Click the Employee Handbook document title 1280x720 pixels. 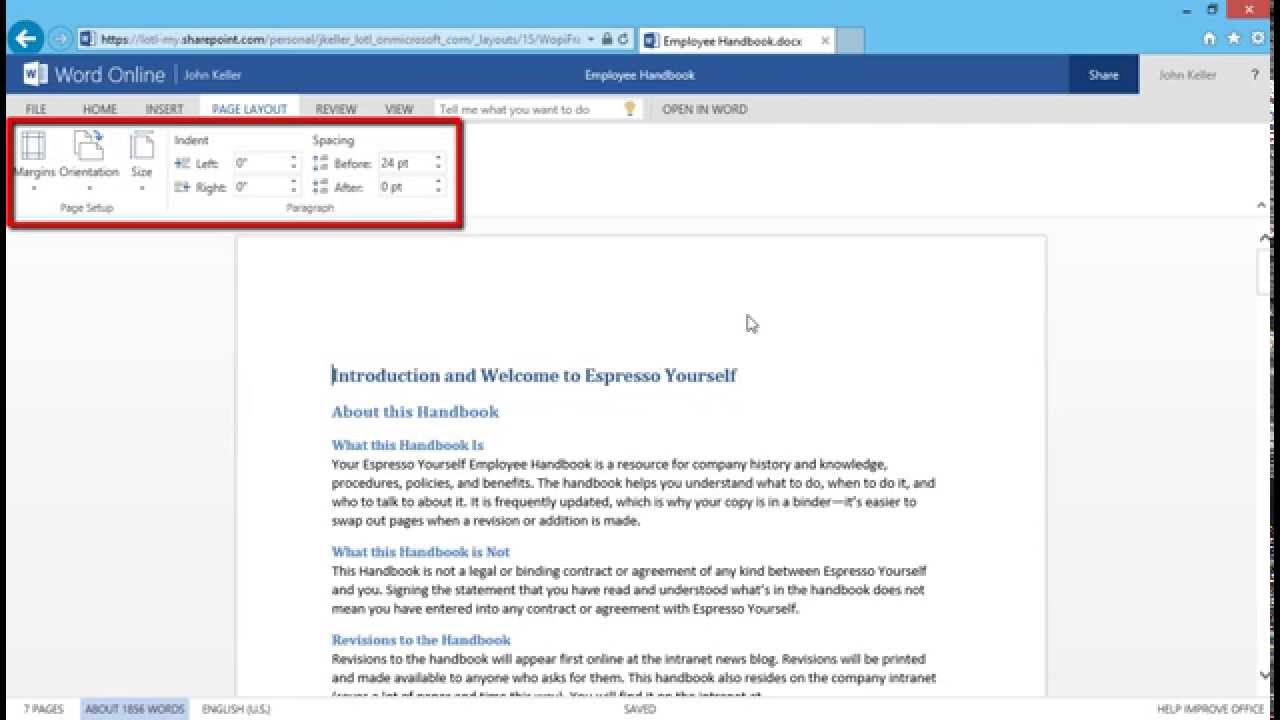click(640, 75)
